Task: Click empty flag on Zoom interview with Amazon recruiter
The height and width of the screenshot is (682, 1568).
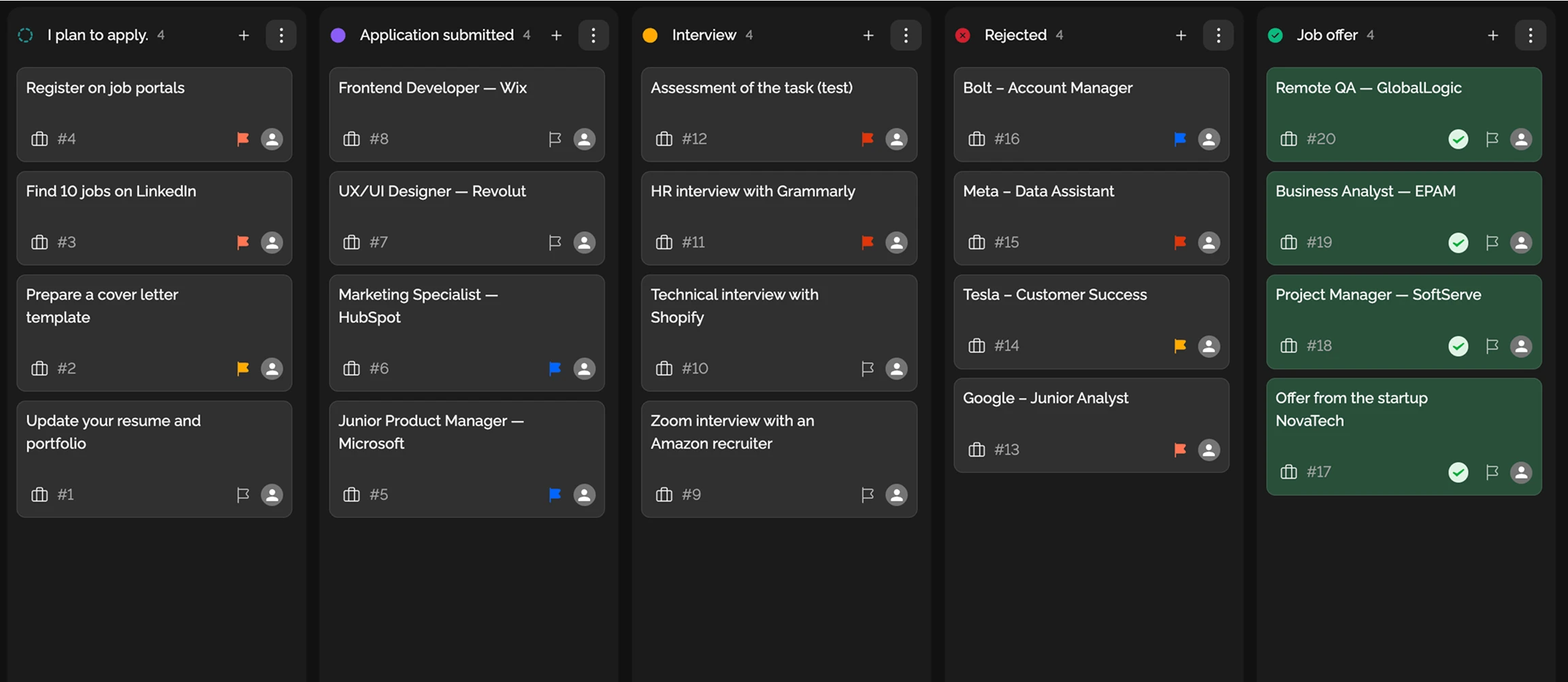Action: click(x=867, y=495)
